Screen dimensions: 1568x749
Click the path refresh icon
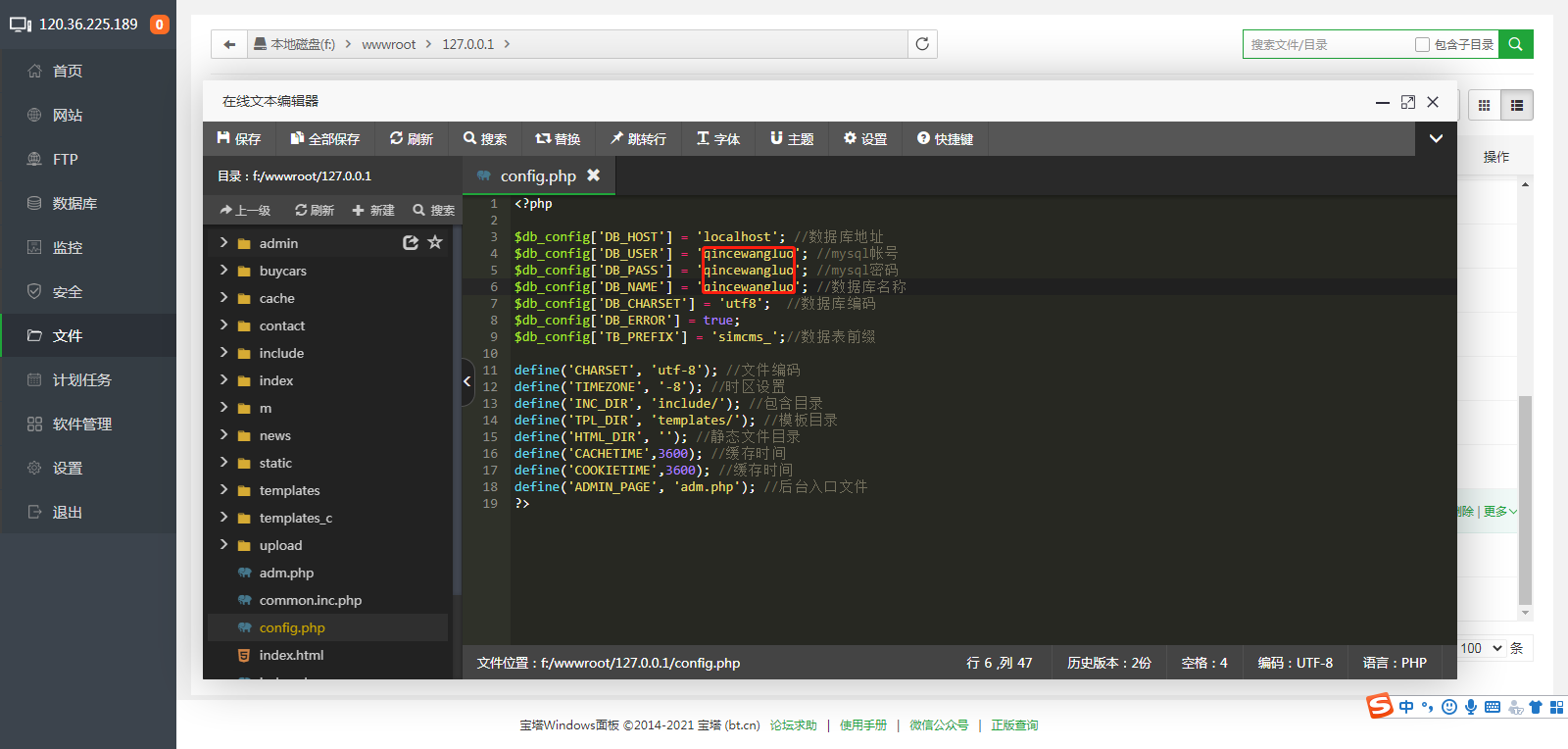(x=922, y=44)
